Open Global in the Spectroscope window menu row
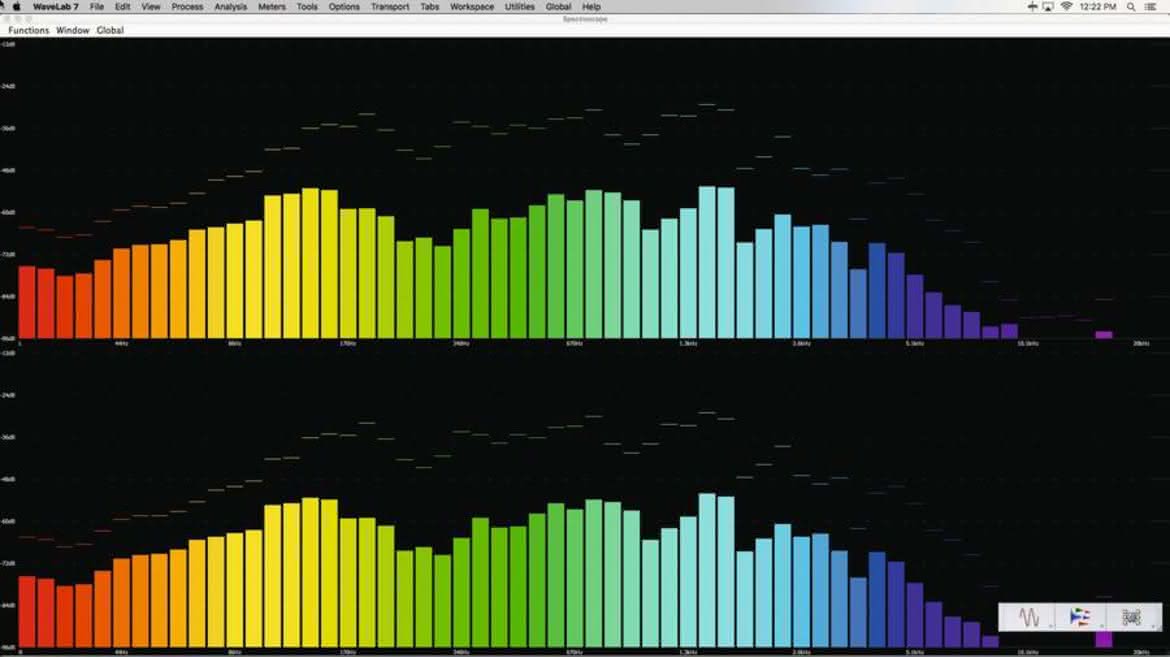 point(110,31)
